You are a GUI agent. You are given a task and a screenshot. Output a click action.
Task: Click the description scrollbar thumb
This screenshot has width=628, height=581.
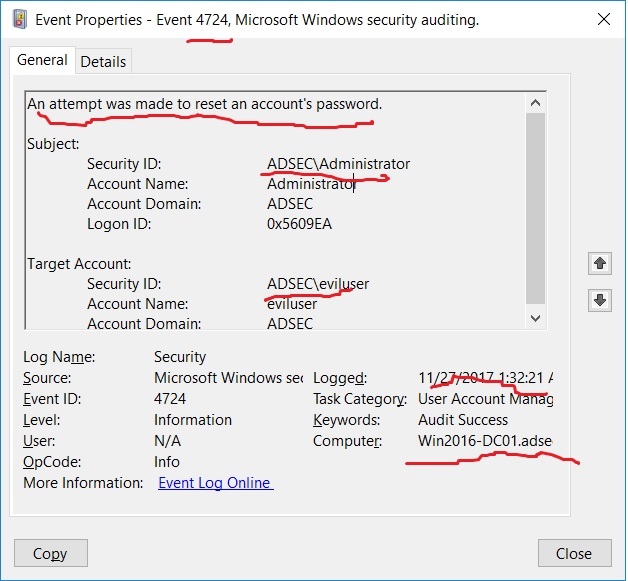536,205
